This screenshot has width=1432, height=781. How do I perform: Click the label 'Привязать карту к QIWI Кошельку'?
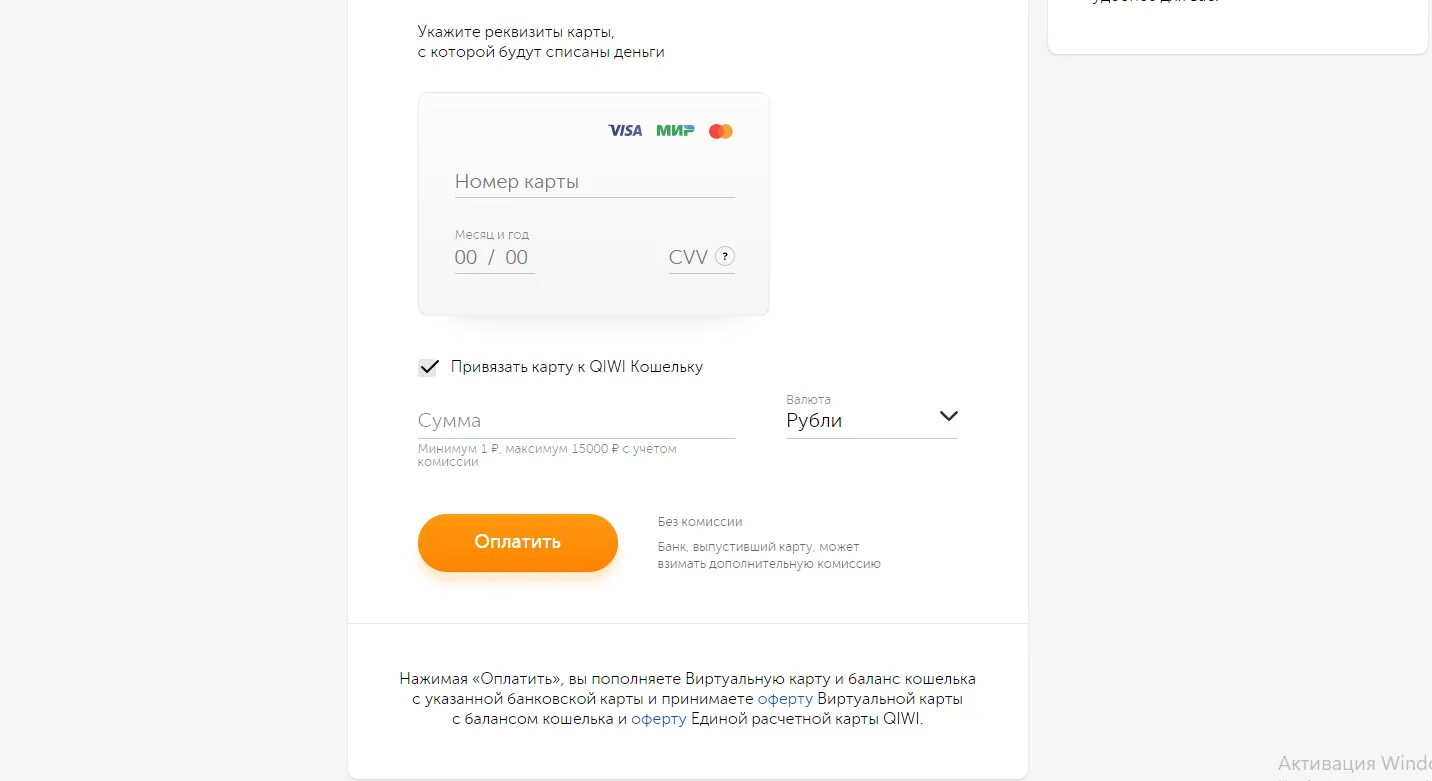[x=577, y=367]
